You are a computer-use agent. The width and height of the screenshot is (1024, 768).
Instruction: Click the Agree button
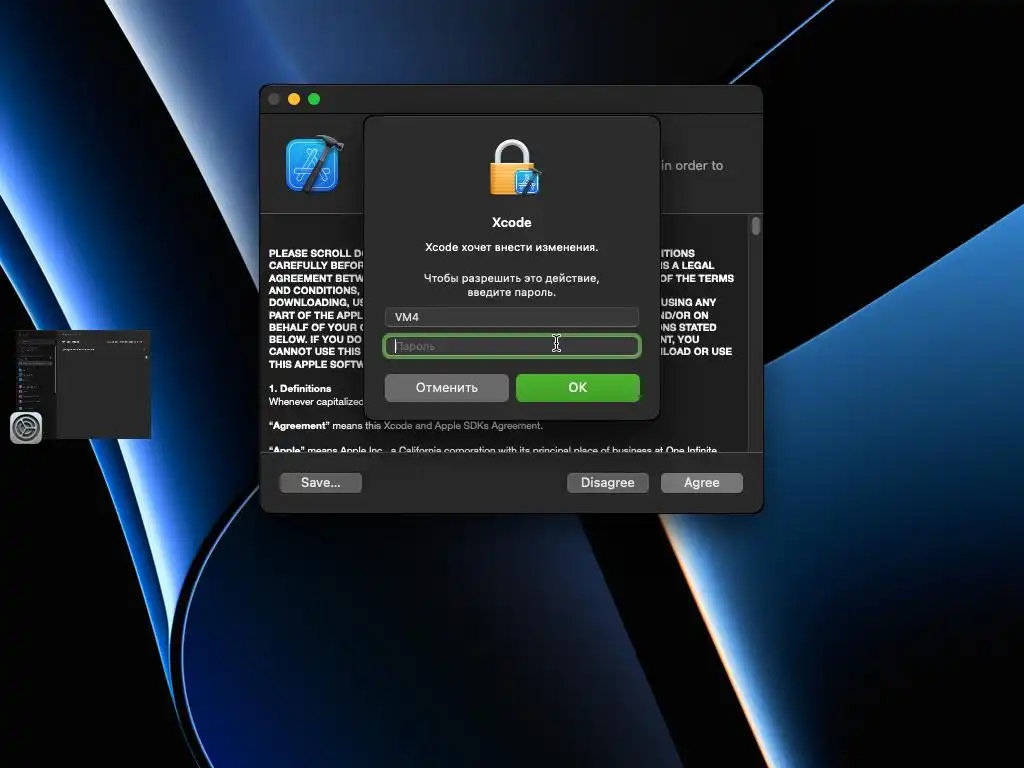coord(701,483)
